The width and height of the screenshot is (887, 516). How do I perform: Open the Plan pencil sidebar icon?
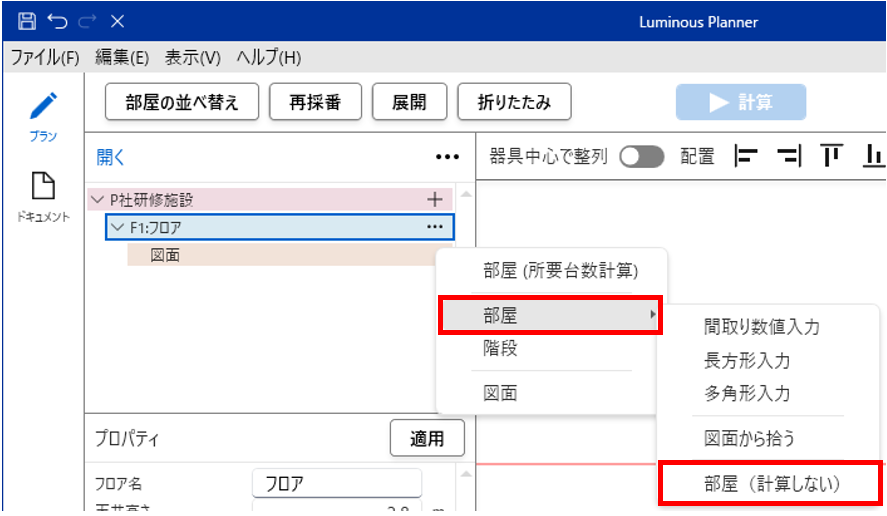click(x=43, y=106)
